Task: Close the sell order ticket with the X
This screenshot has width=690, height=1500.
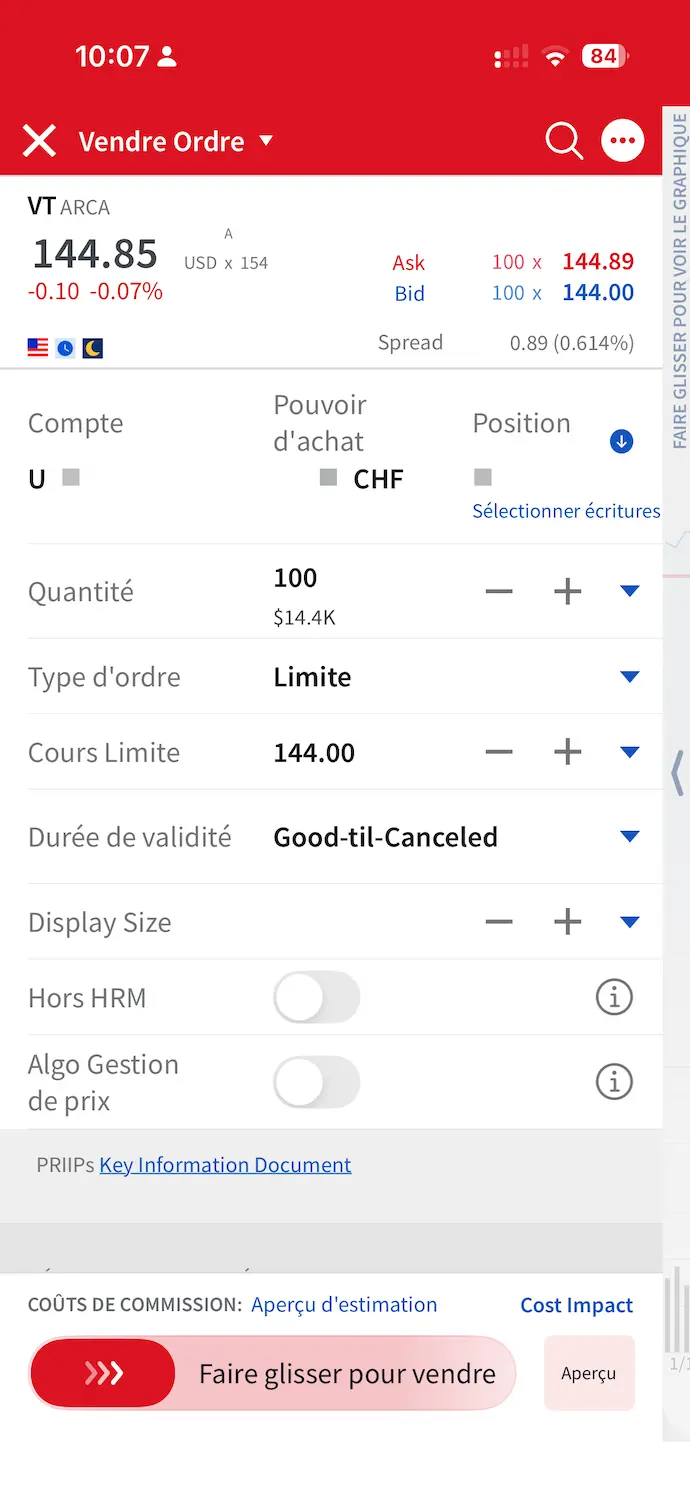Action: (x=39, y=141)
